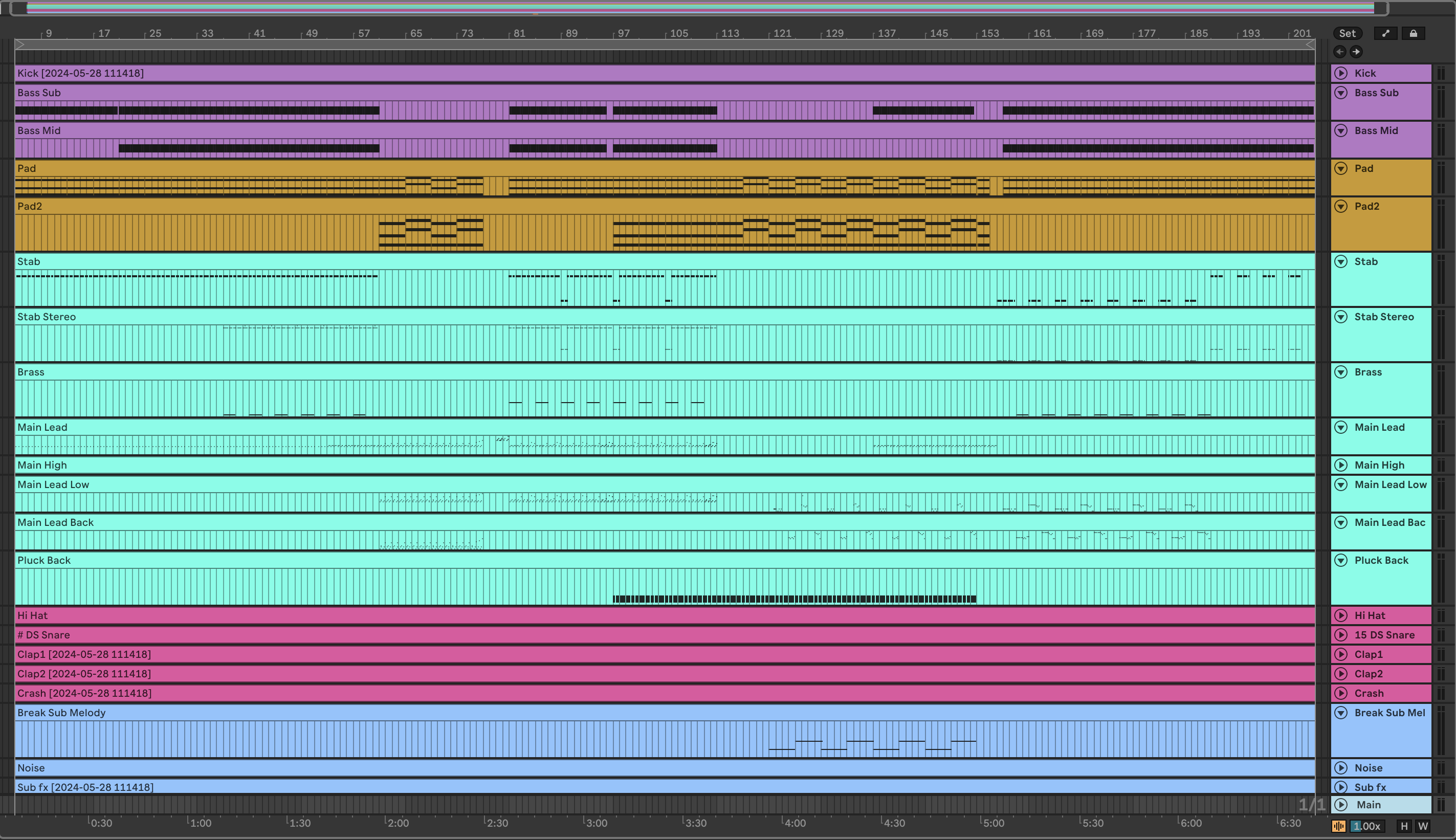Image resolution: width=1456 pixels, height=840 pixels.
Task: Select the Stab Stereo track header
Action: (1384, 317)
